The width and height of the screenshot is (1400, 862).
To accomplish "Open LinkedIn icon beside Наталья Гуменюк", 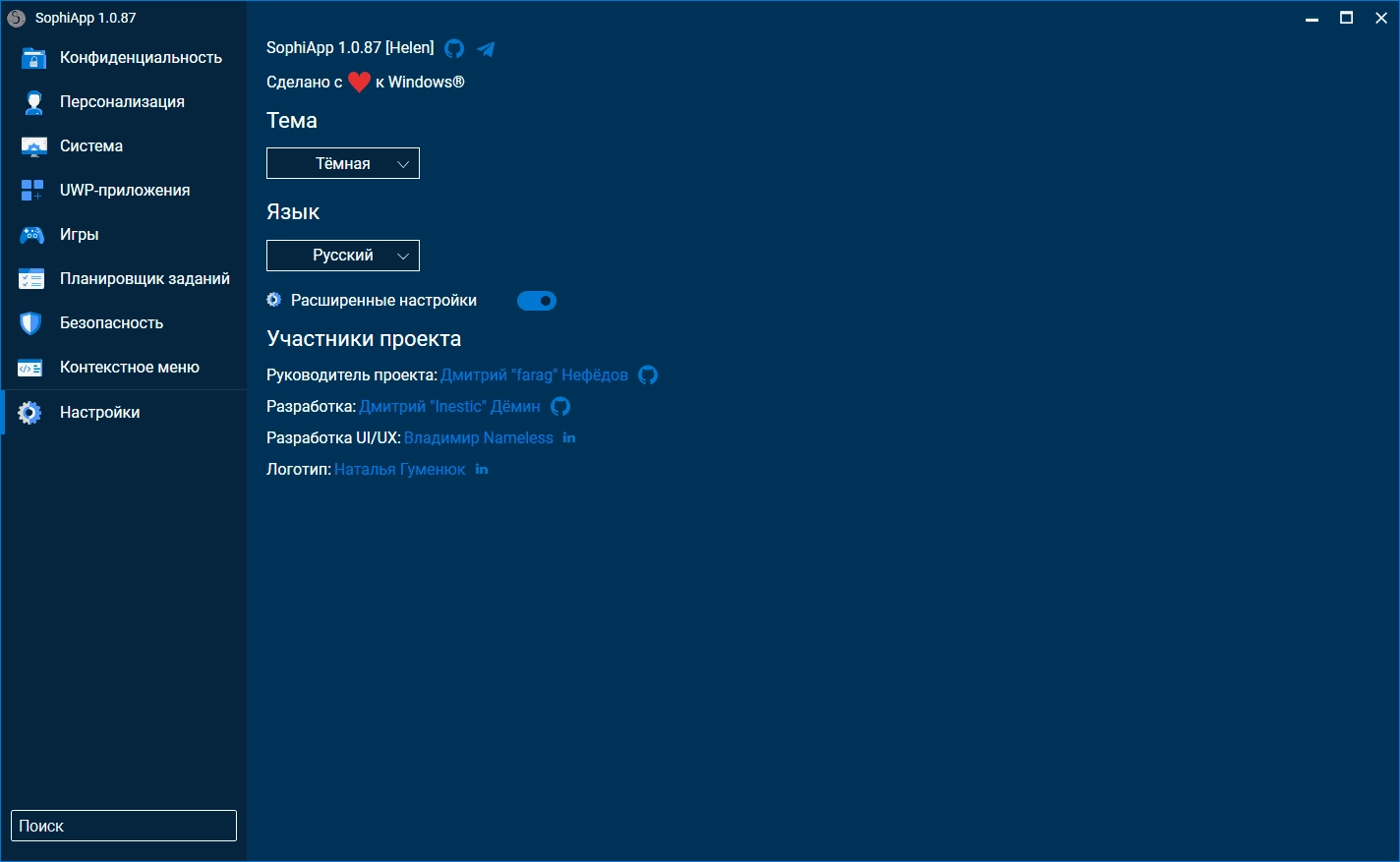I will [482, 469].
